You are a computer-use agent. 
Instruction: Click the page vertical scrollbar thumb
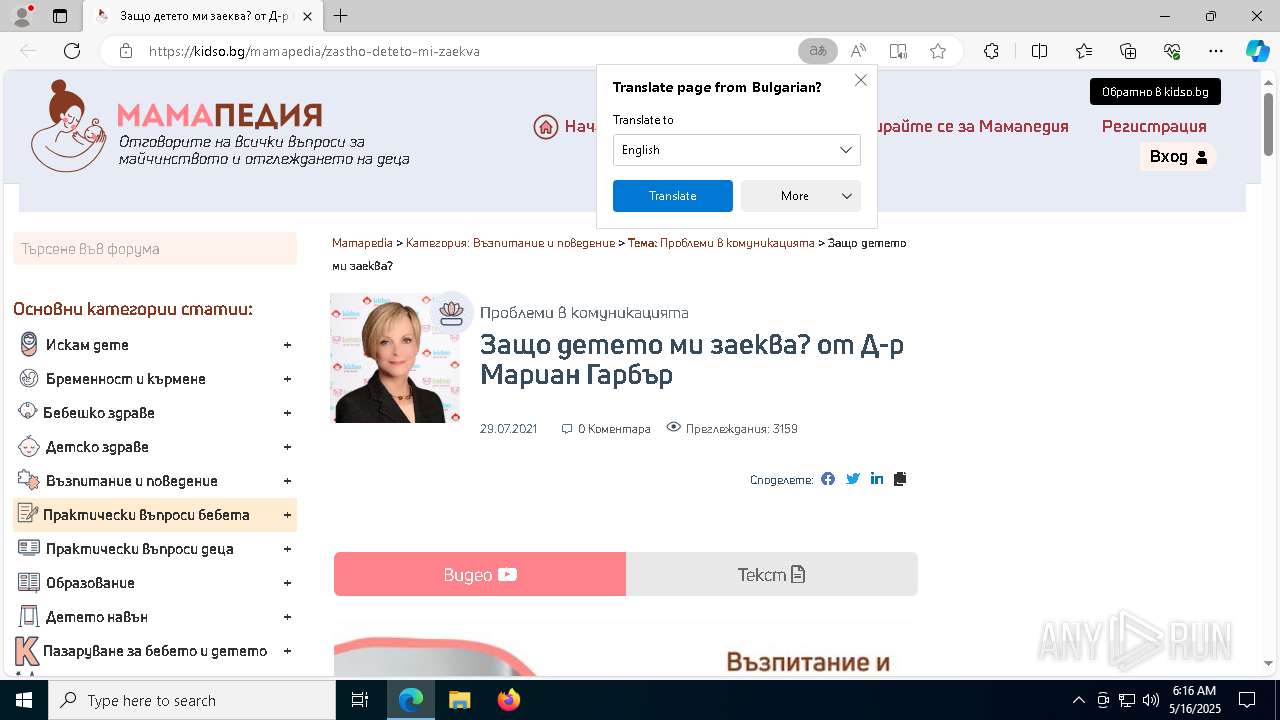coord(1269,123)
